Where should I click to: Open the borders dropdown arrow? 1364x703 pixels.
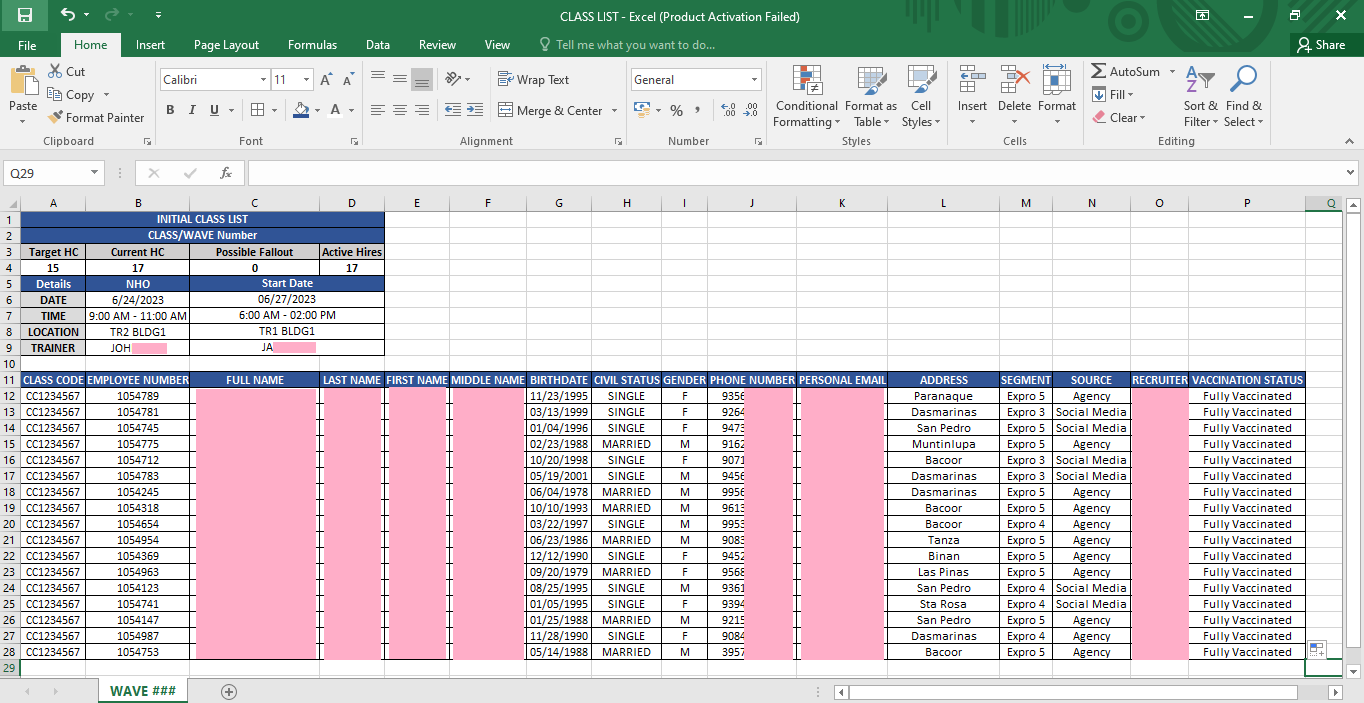coord(276,110)
